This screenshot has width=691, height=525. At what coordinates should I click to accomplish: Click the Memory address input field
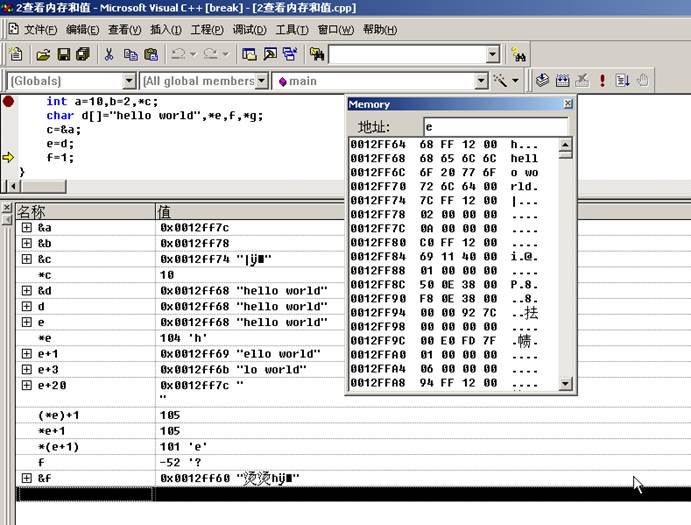click(x=494, y=127)
